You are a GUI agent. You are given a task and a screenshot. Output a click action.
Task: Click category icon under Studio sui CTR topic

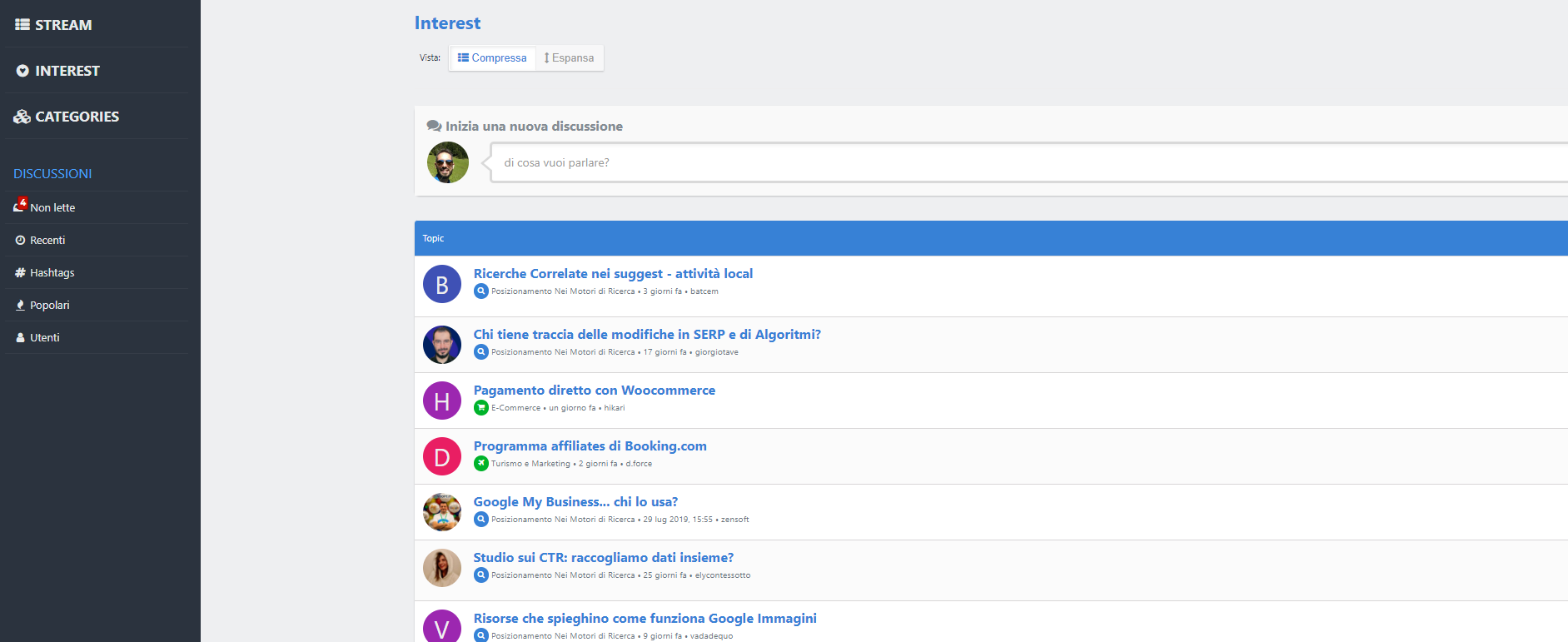tap(481, 575)
